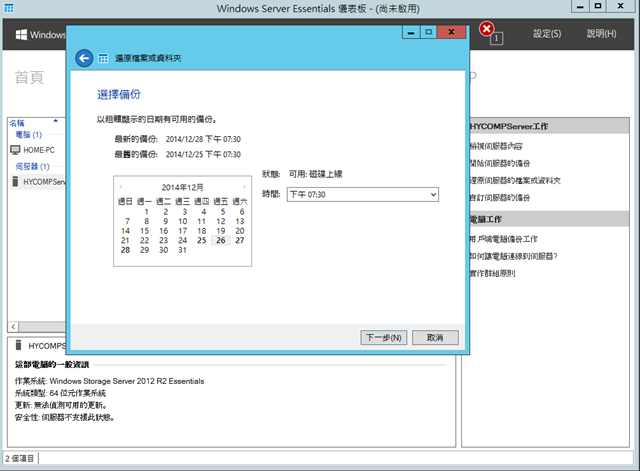
Task: Select December 28 in the calendar
Action: 125,250
